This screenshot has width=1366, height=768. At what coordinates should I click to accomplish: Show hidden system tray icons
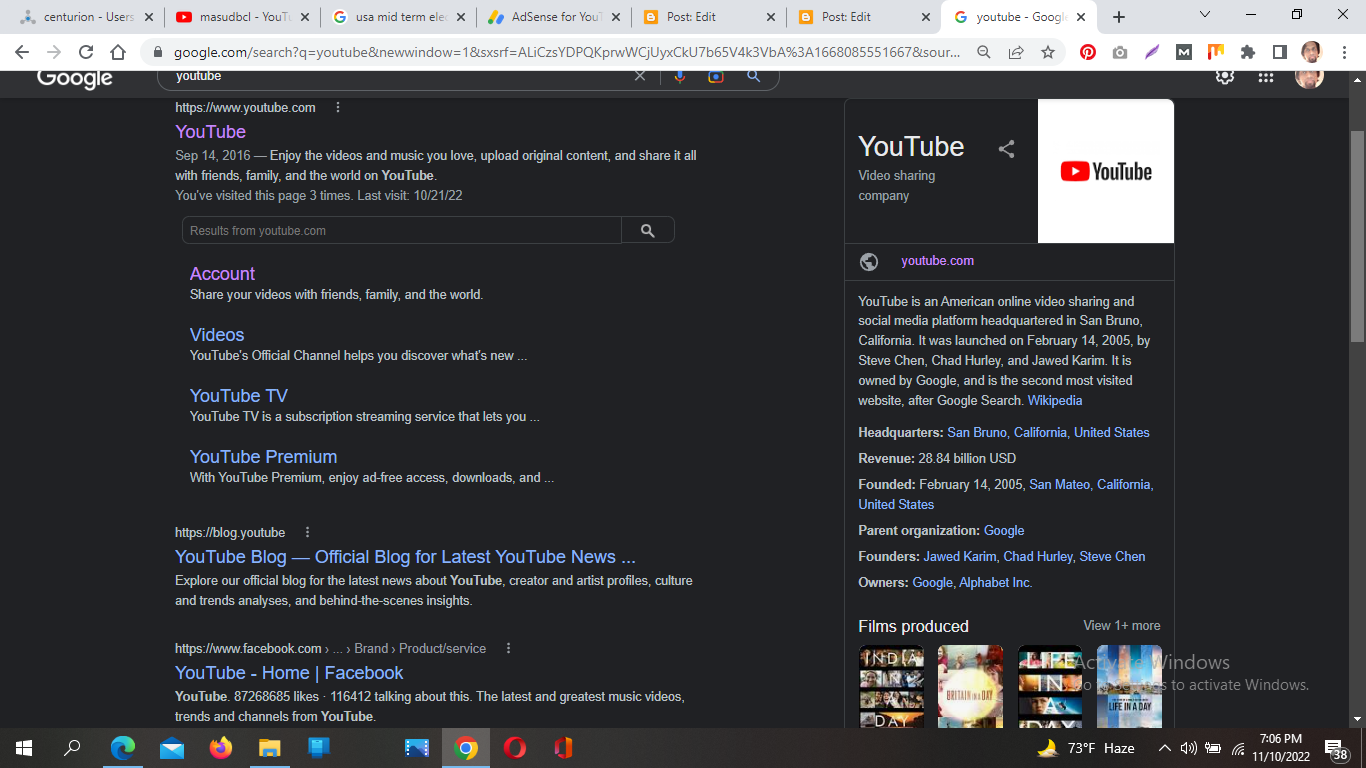[1164, 748]
